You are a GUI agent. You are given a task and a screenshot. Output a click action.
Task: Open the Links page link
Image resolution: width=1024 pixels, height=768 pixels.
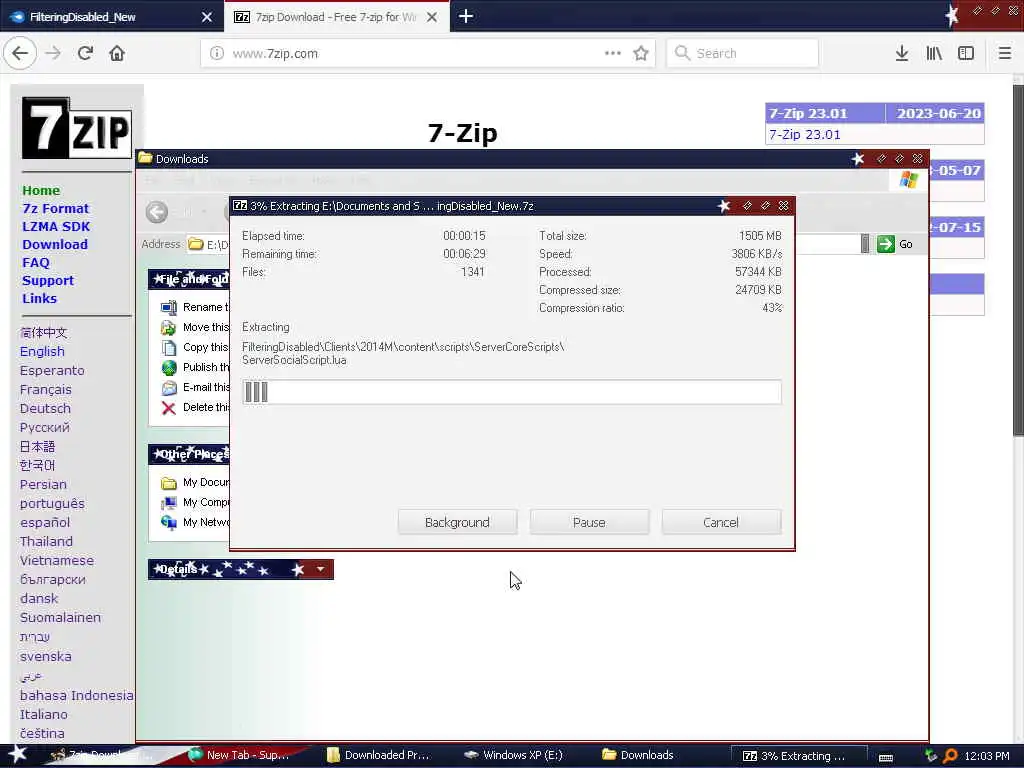[x=39, y=298]
